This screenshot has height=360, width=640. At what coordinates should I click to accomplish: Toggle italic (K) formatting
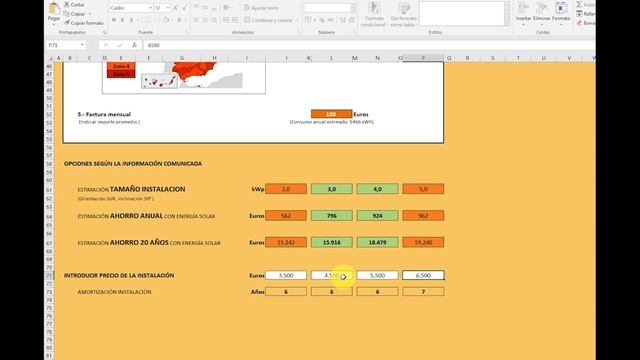122,20
